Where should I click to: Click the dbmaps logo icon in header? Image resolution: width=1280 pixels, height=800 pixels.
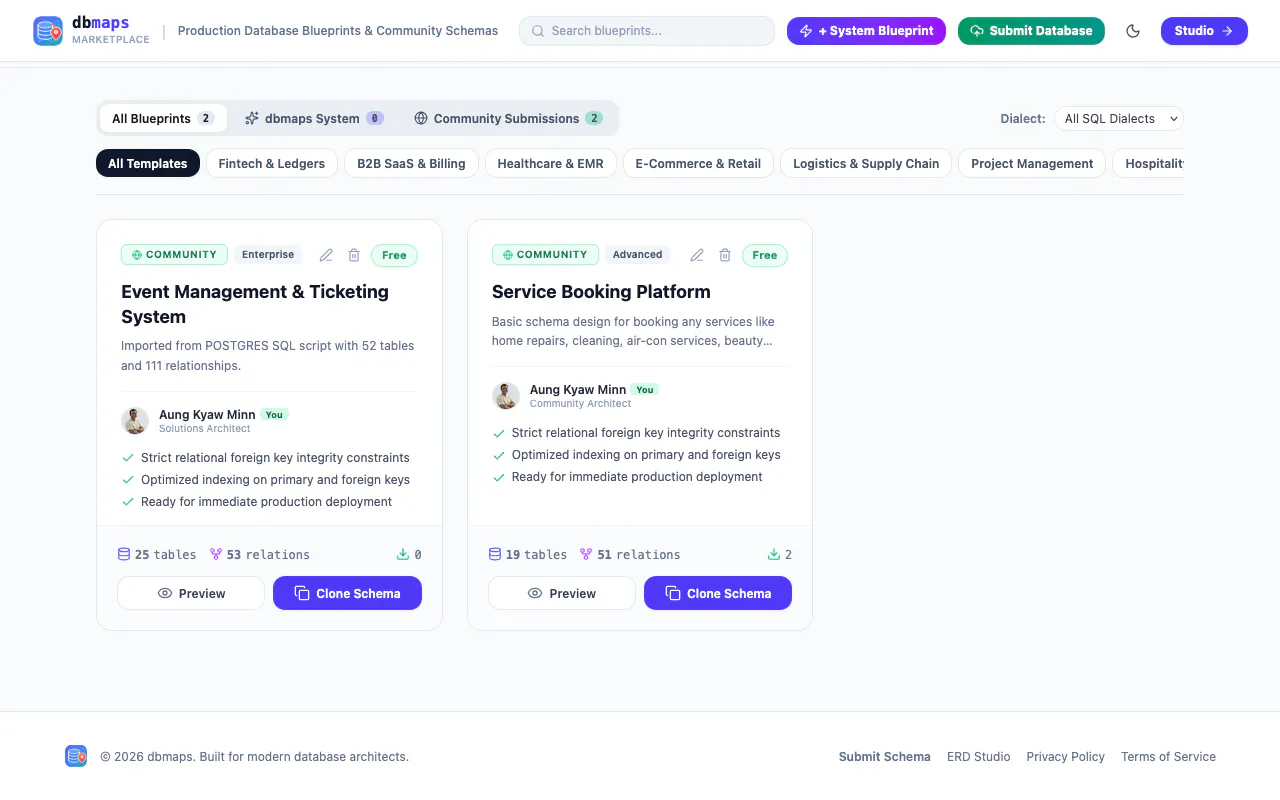pos(48,31)
